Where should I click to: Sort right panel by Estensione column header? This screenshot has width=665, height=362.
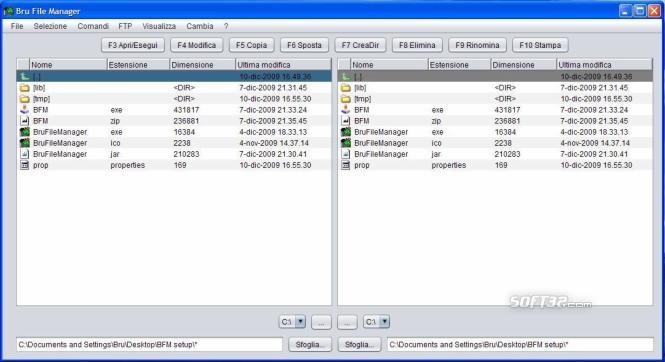coord(459,65)
